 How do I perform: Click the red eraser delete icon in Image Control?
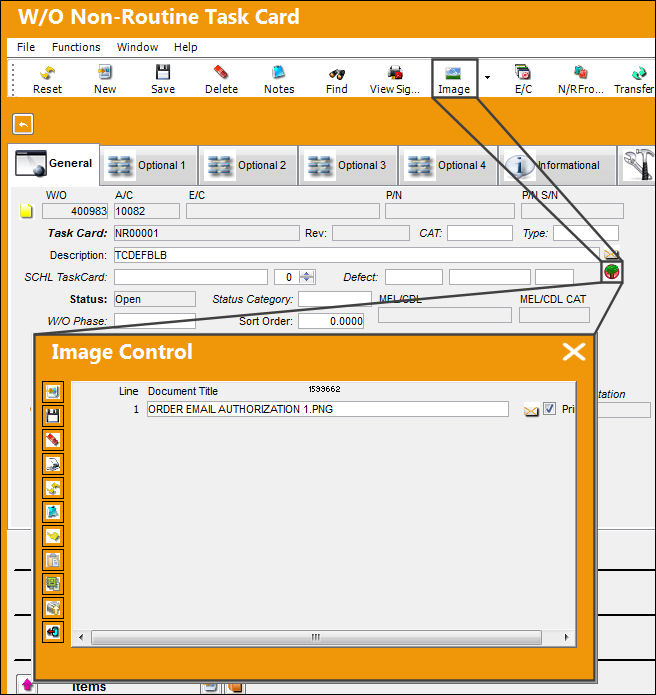[x=53, y=440]
